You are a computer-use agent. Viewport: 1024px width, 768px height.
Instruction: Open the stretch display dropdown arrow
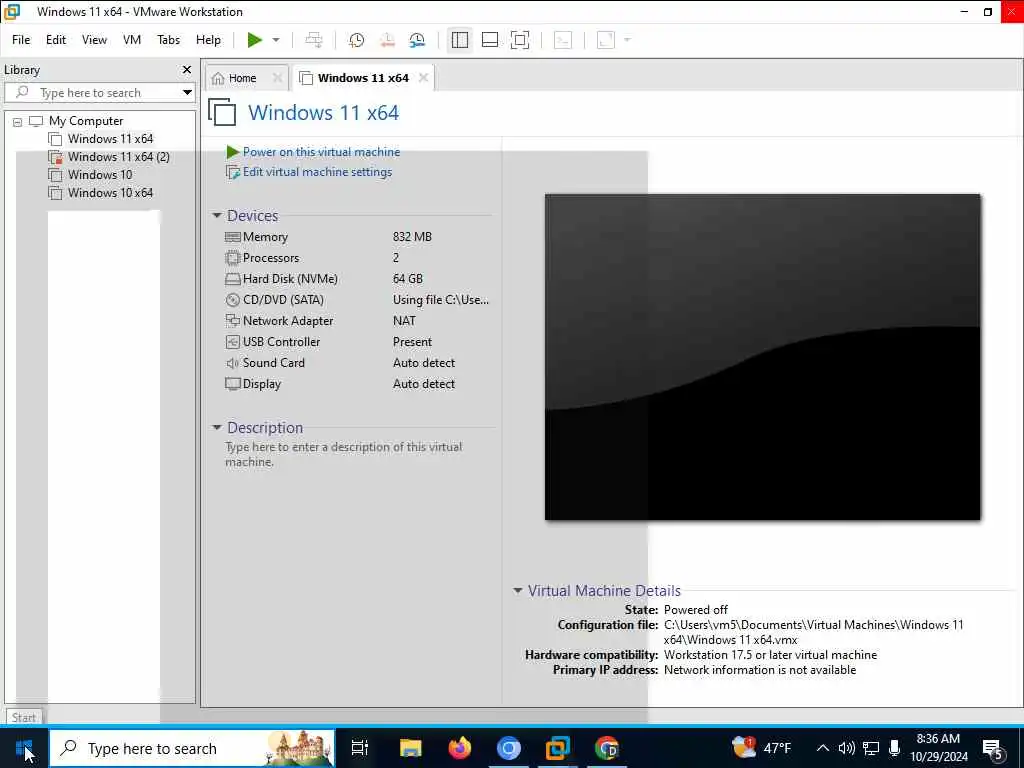(x=628, y=40)
